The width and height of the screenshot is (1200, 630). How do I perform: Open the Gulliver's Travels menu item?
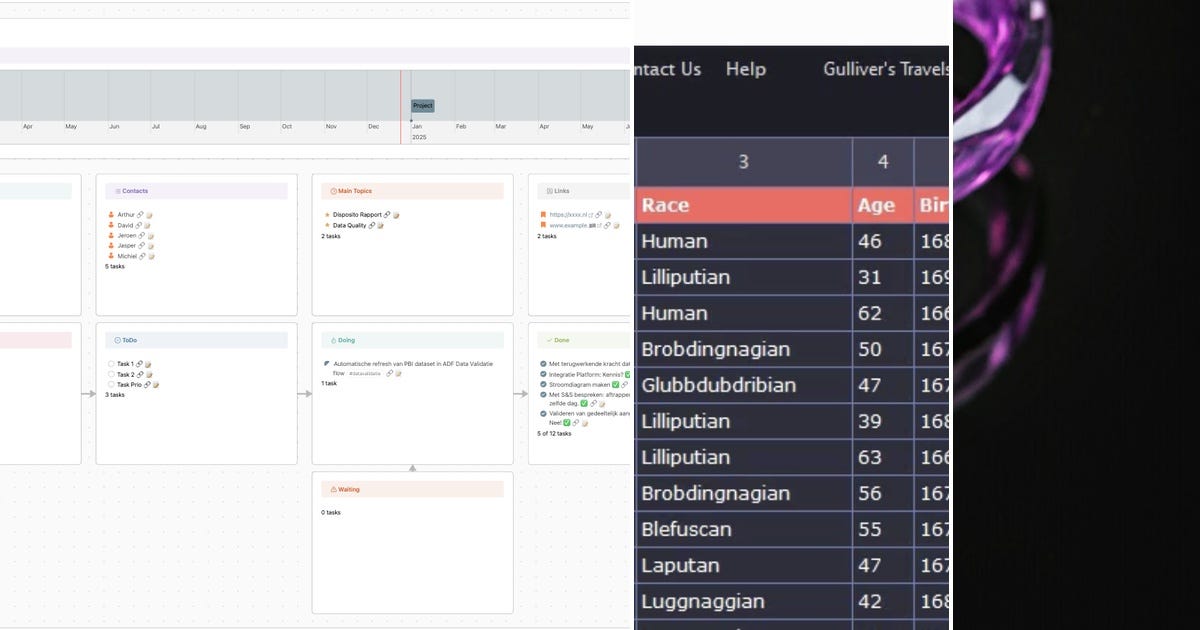[x=885, y=69]
